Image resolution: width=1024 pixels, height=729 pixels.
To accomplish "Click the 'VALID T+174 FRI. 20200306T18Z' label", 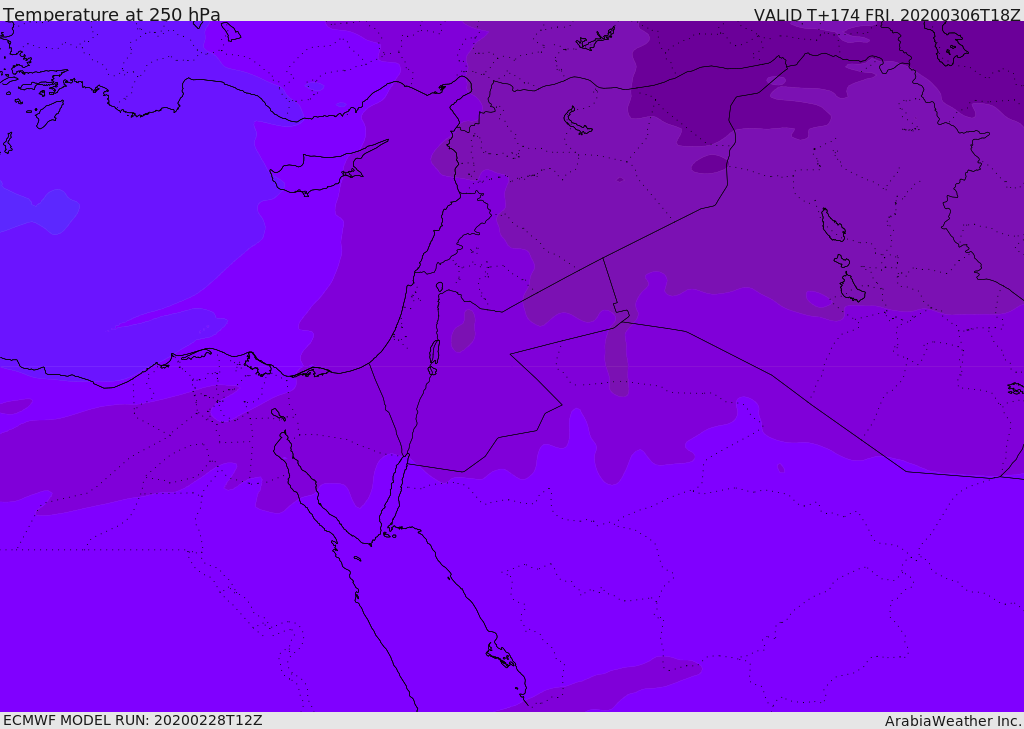I will pyautogui.click(x=886, y=15).
